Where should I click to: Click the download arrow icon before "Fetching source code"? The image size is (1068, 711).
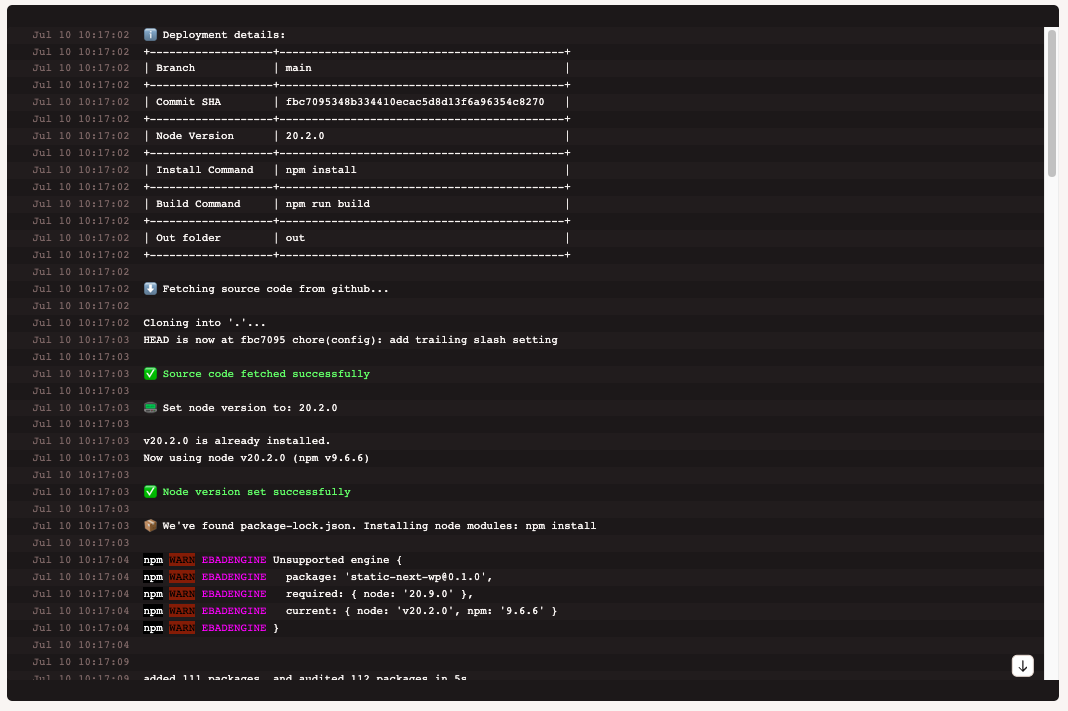click(x=148, y=288)
